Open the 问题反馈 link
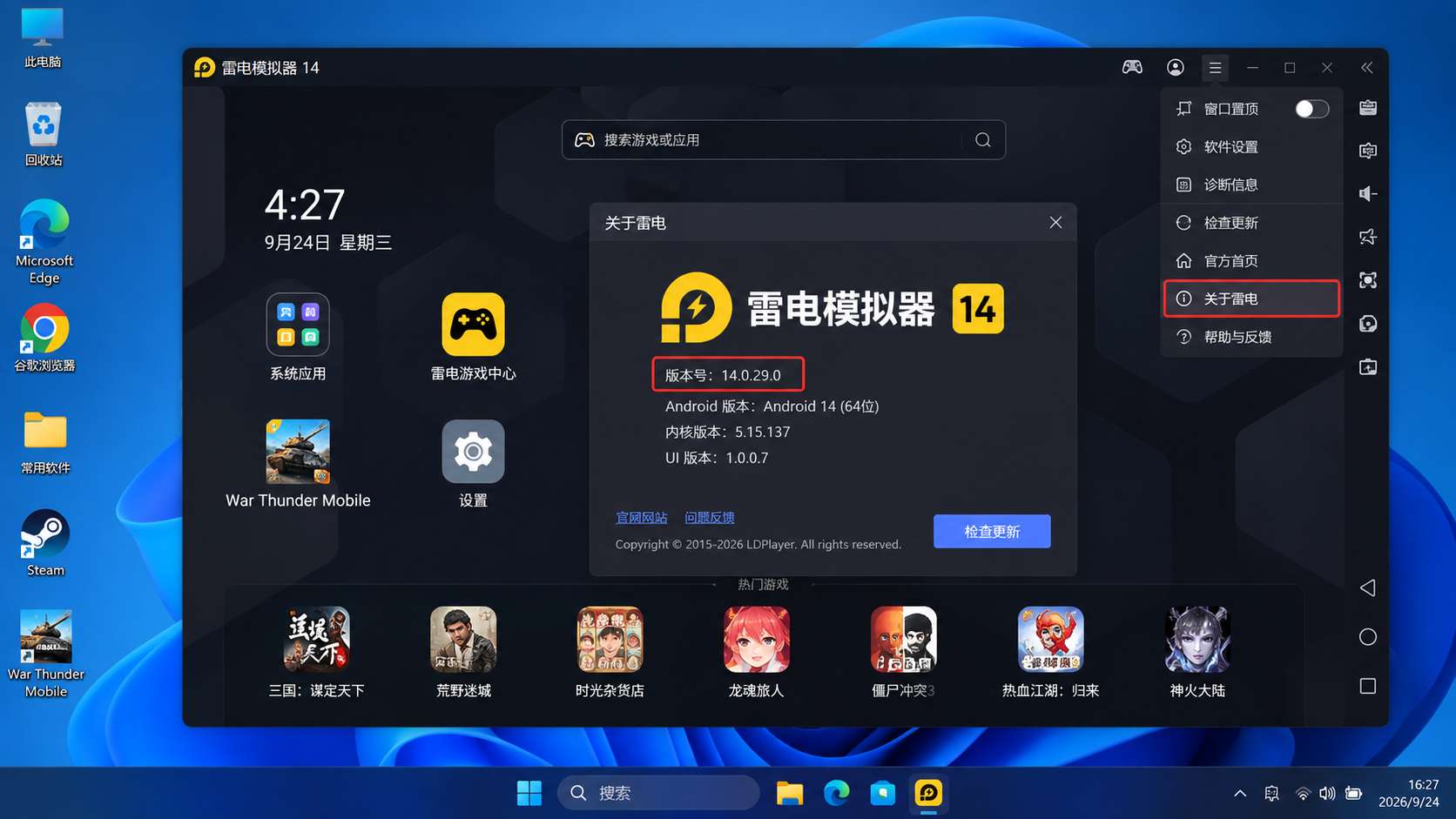The width and height of the screenshot is (1456, 819). (x=710, y=518)
